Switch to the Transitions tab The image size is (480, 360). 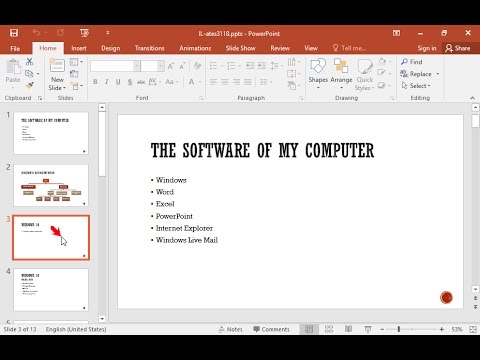150,48
